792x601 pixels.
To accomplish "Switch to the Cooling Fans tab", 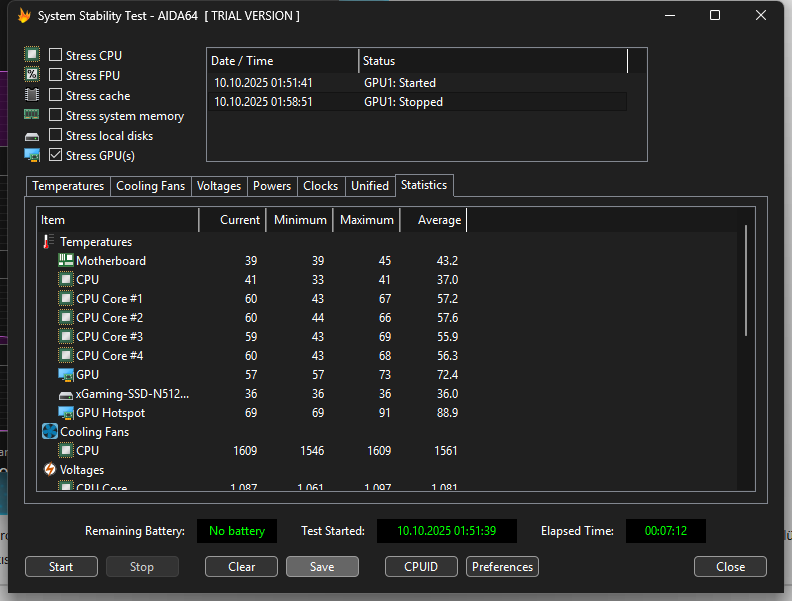I will point(151,186).
